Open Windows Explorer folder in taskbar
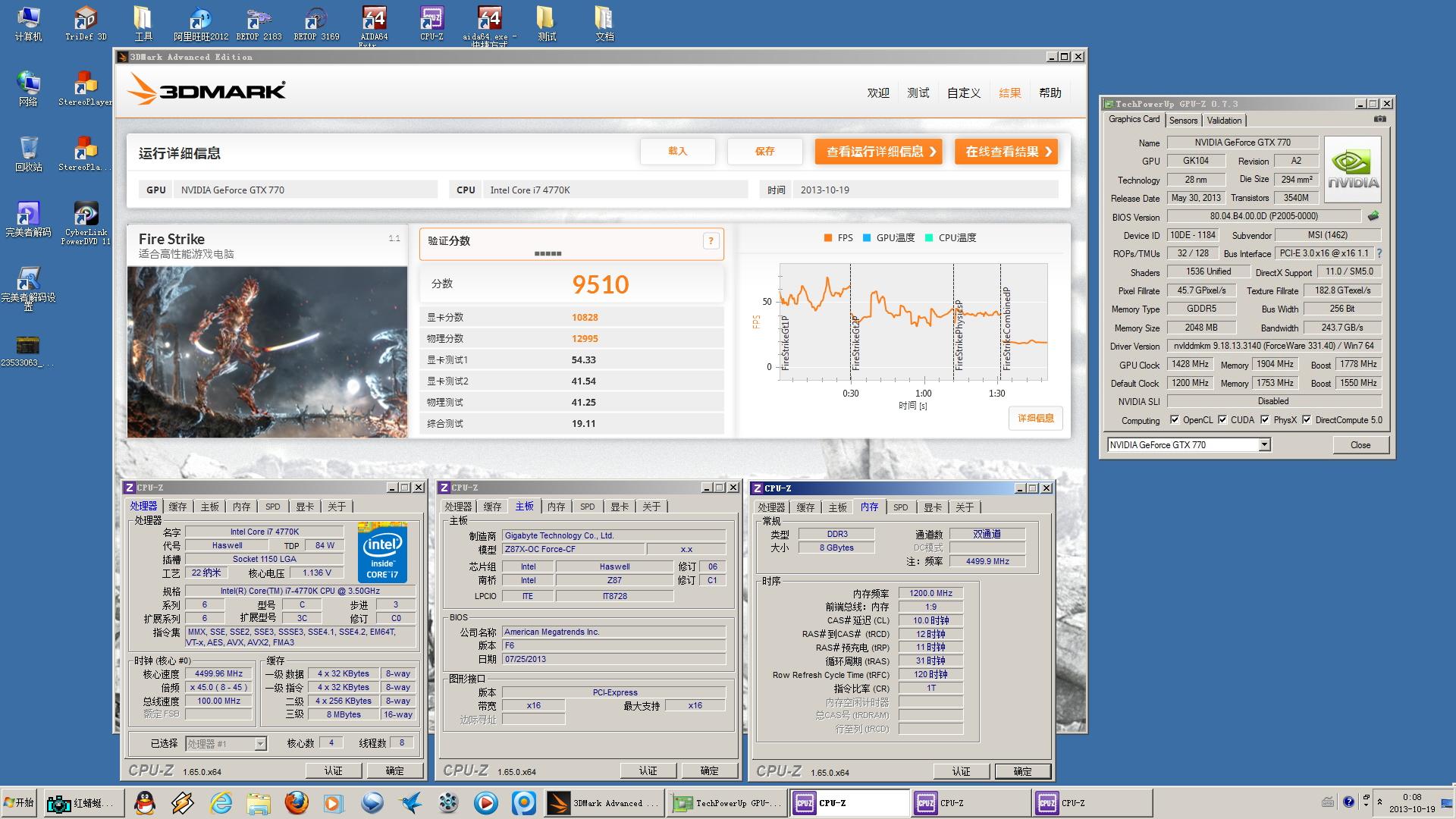Screen dimensions: 1456x819 [x=259, y=802]
